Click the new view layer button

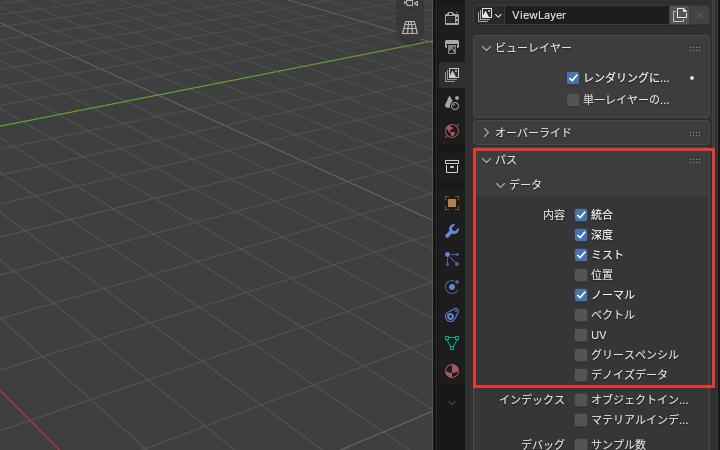[679, 15]
